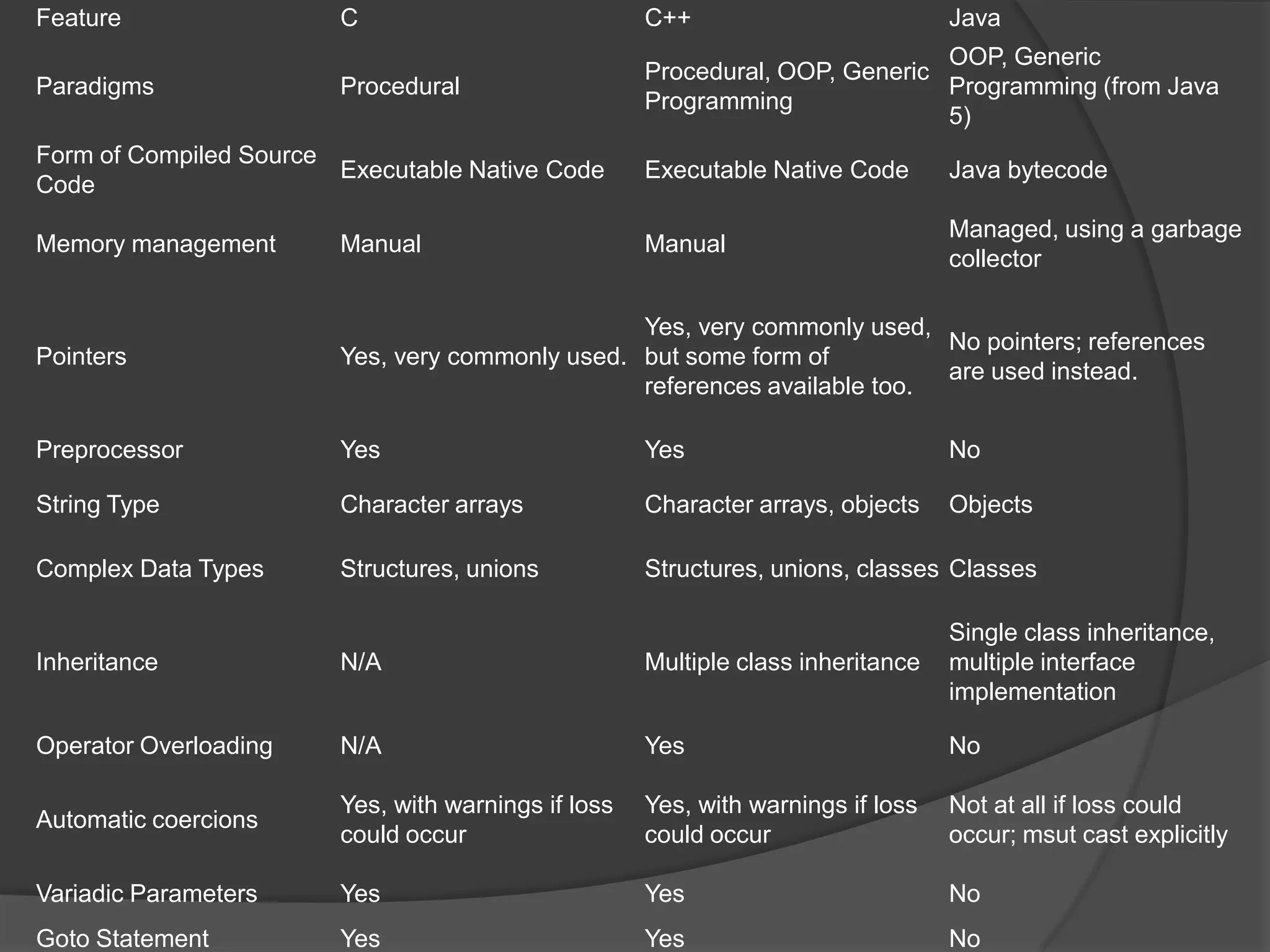Select the 'Goto Statement' row label
The image size is (1270, 952).
pyautogui.click(x=122, y=938)
